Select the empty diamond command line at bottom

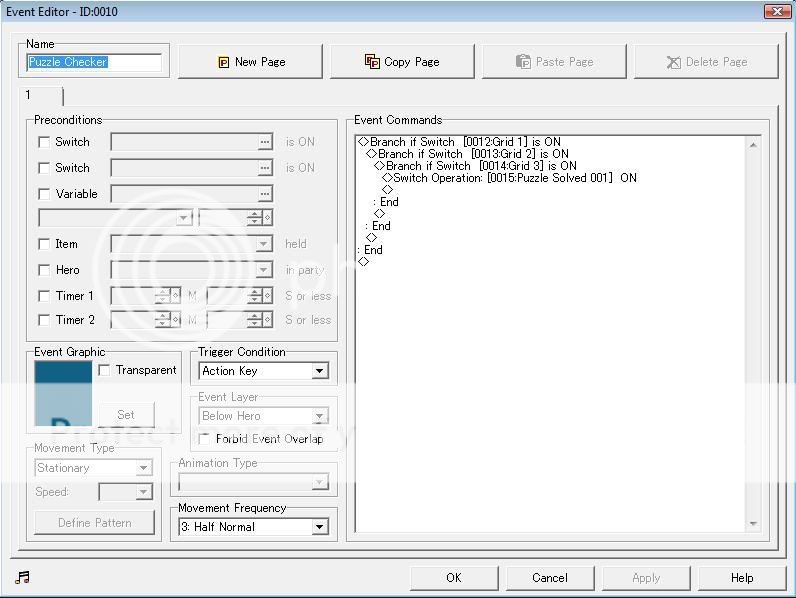tap(364, 262)
